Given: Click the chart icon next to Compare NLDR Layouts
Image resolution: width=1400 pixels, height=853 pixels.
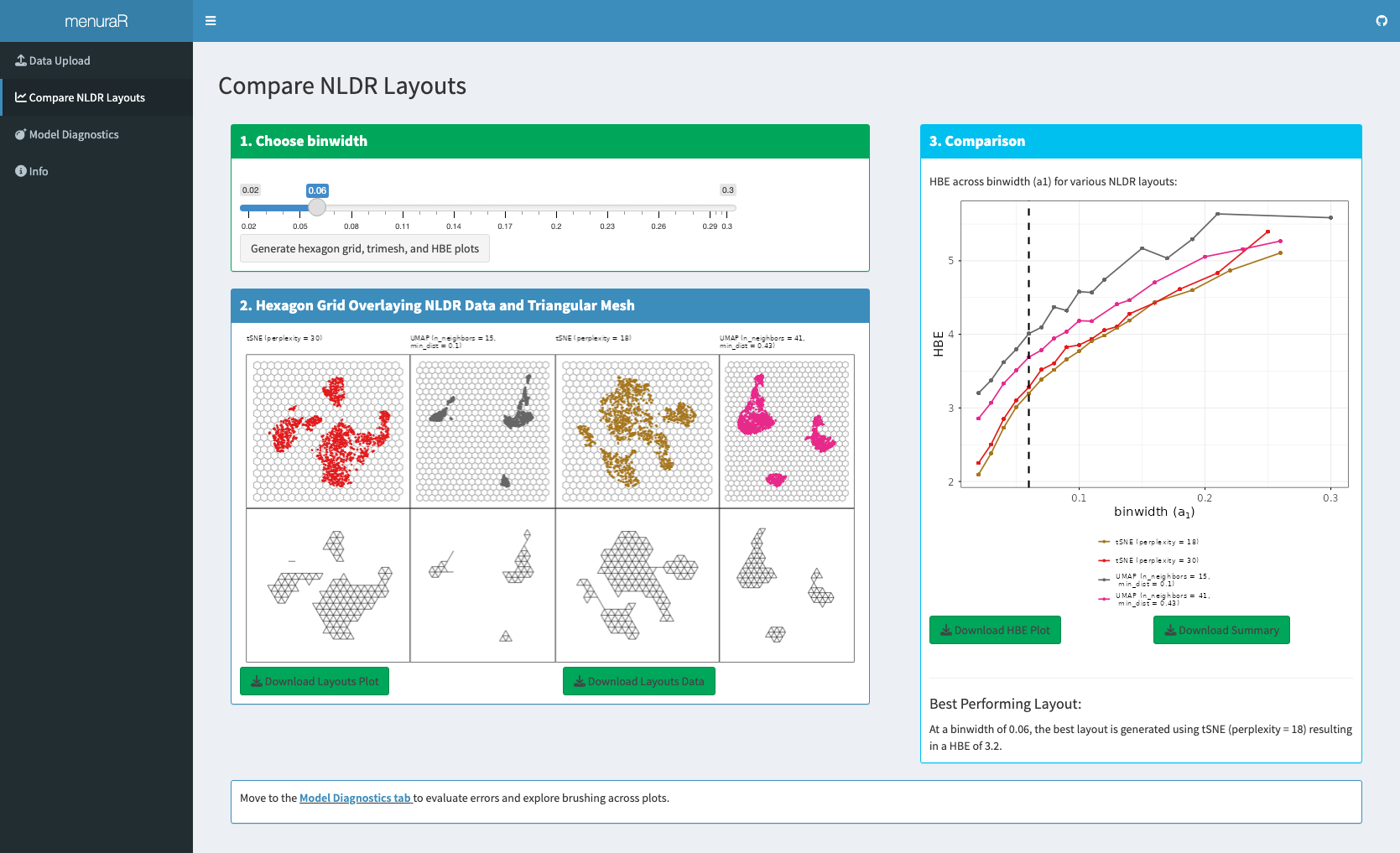Looking at the screenshot, I should (20, 97).
